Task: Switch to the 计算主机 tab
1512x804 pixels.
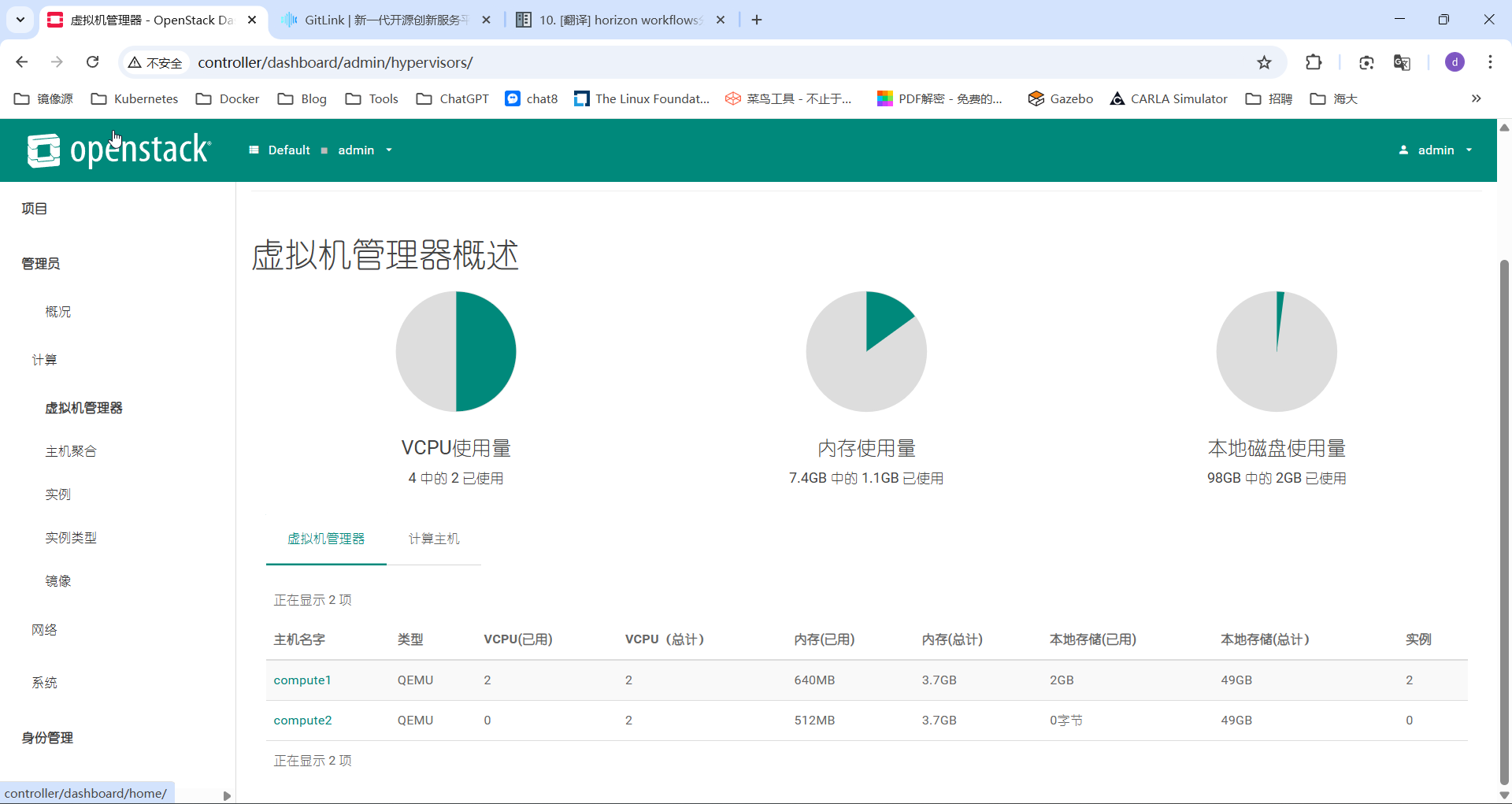Action: pyautogui.click(x=434, y=539)
